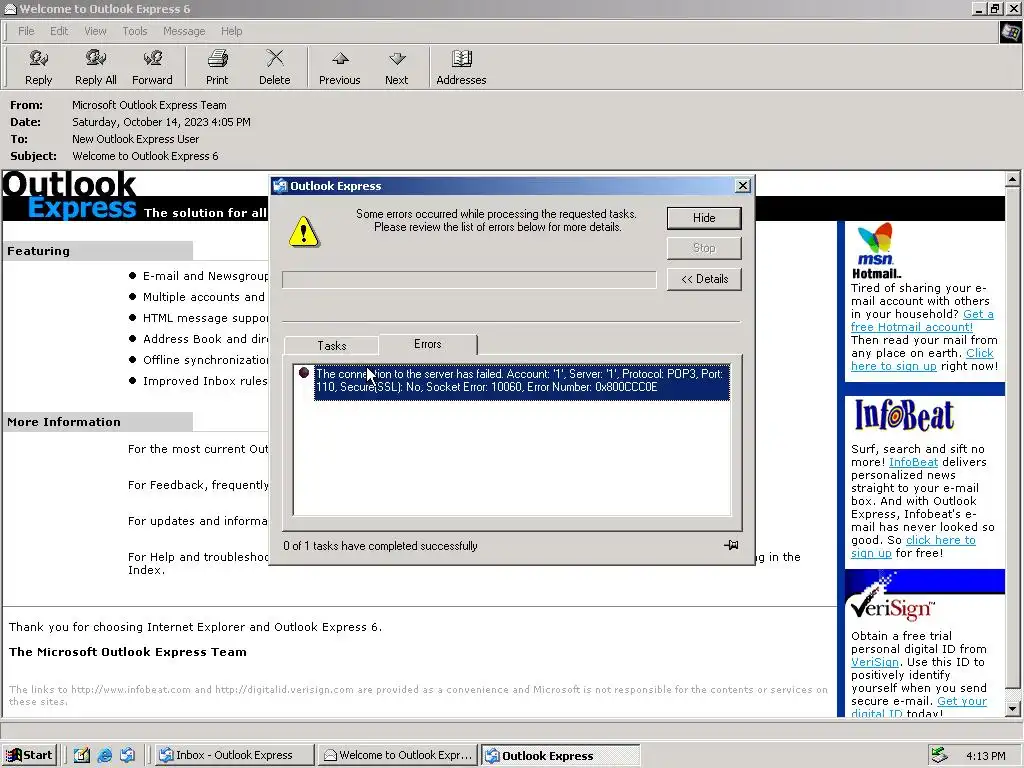This screenshot has width=1024, height=768.
Task: Click the InfoBeat logo
Action: [904, 415]
